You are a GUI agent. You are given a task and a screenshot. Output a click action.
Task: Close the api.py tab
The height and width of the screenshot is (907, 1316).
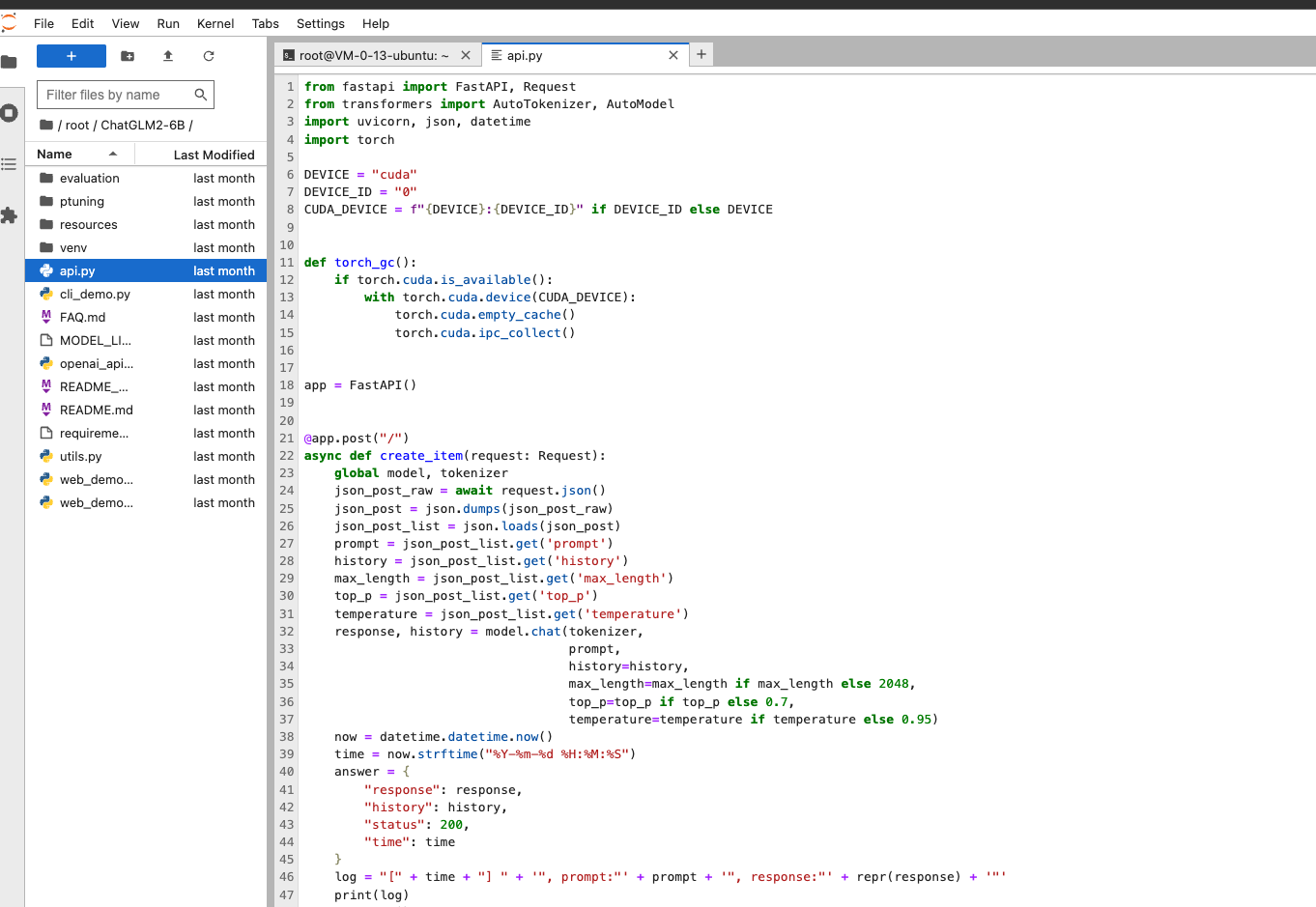point(673,56)
